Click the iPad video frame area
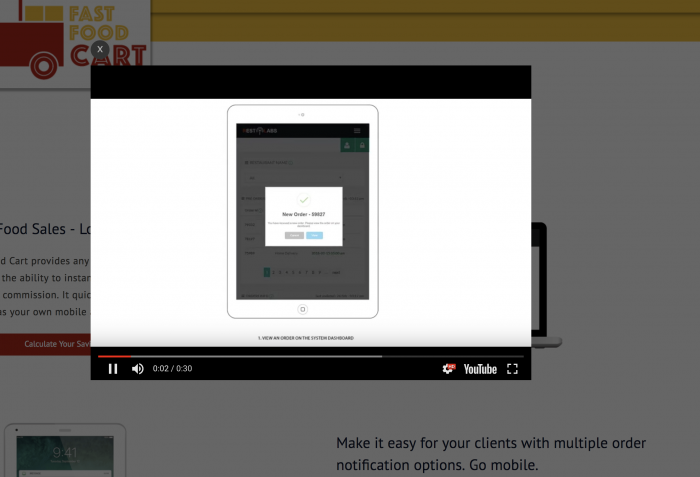 pyautogui.click(x=303, y=211)
